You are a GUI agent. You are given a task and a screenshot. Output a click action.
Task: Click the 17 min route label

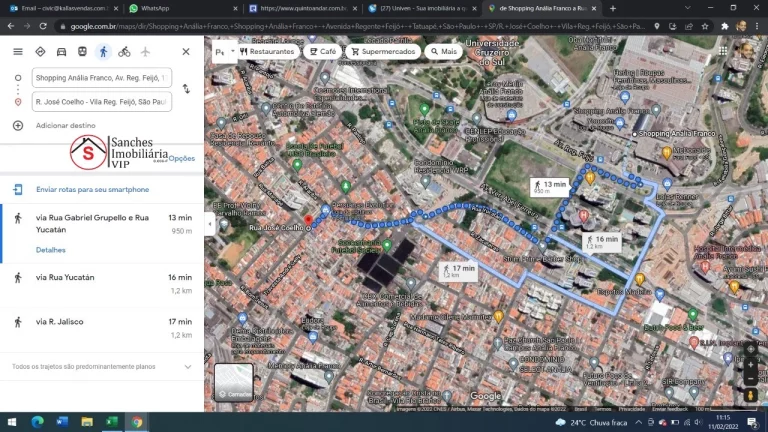pos(458,271)
